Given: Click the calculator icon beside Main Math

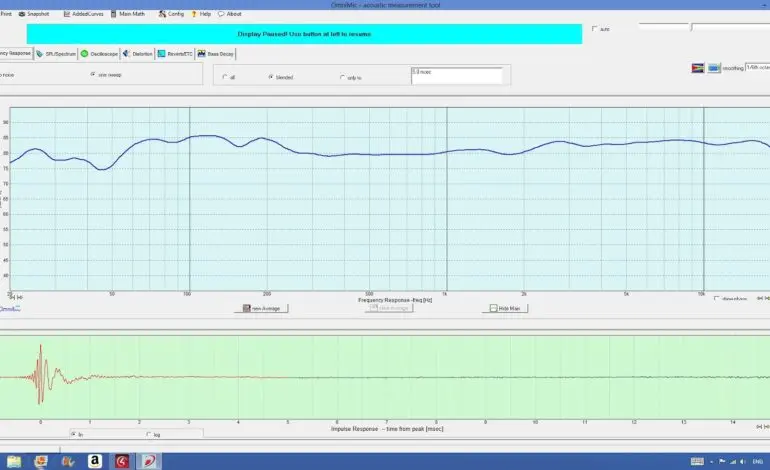Looking at the screenshot, I should coord(113,14).
